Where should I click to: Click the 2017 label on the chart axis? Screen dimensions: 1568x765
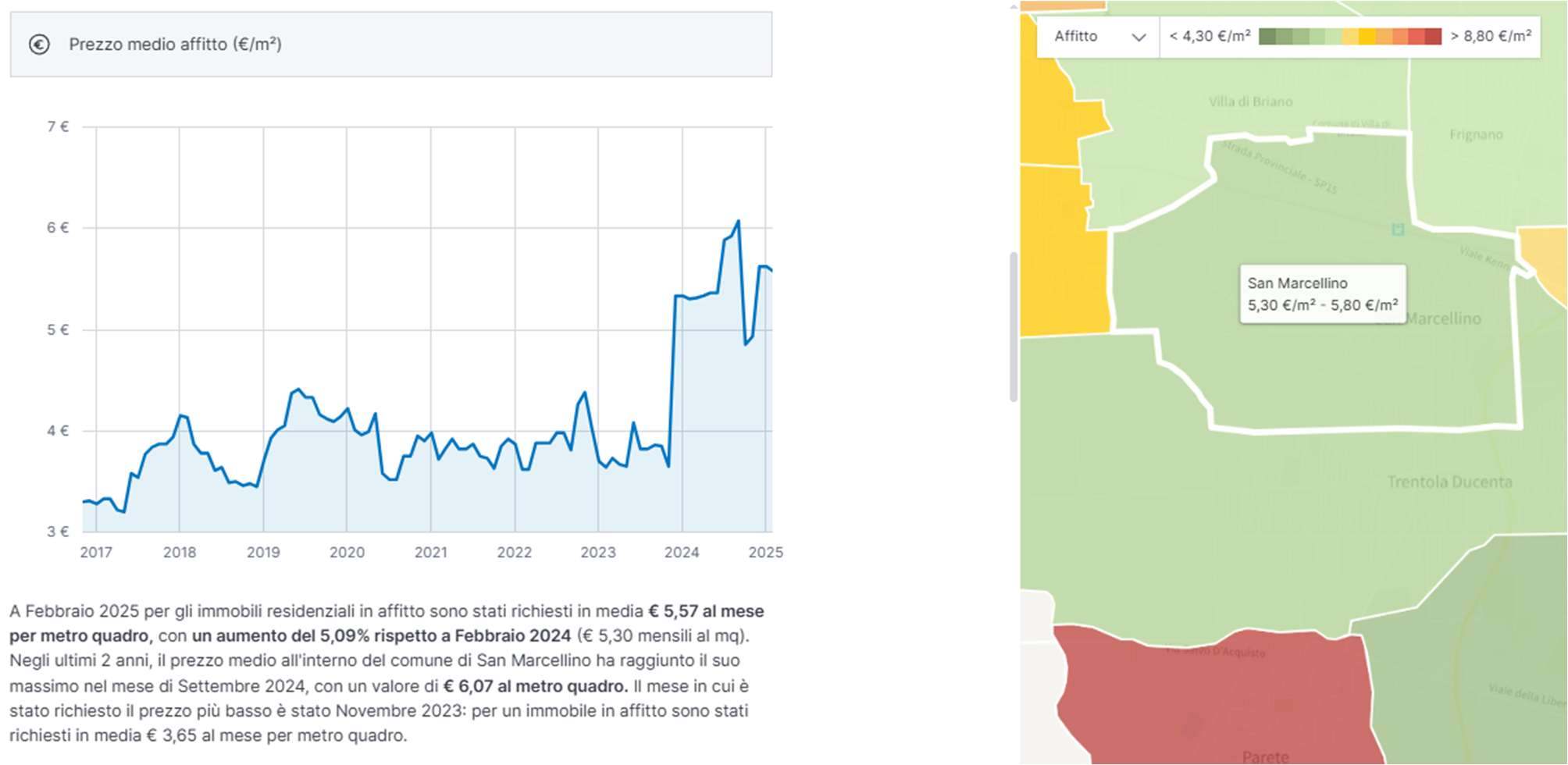pyautogui.click(x=96, y=553)
